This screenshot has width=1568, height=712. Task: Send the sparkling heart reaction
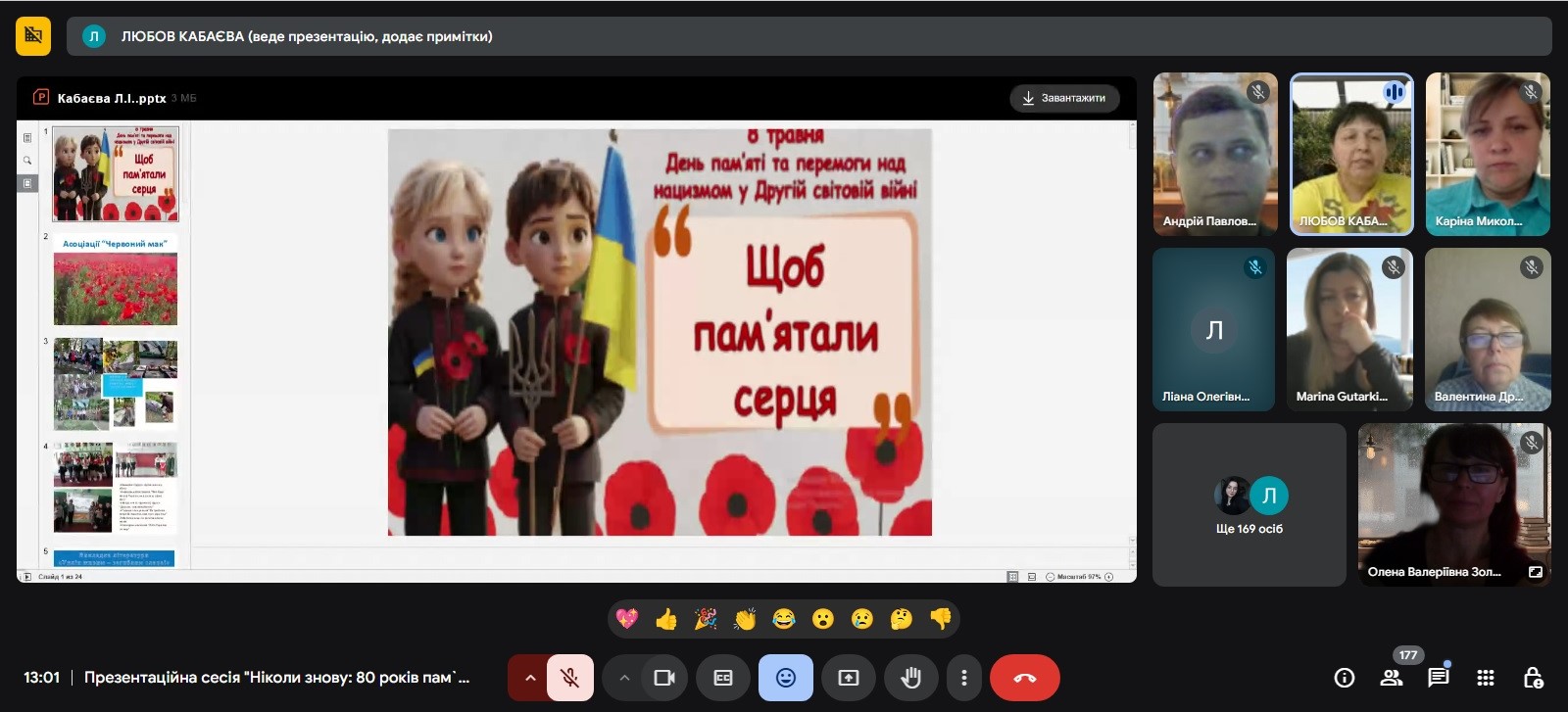(x=627, y=619)
